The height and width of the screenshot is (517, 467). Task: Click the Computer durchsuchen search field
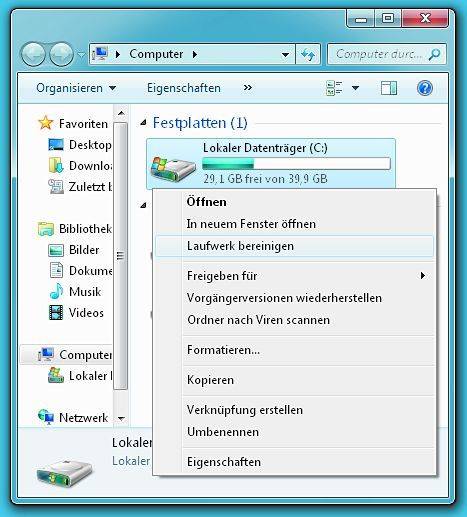[x=387, y=54]
